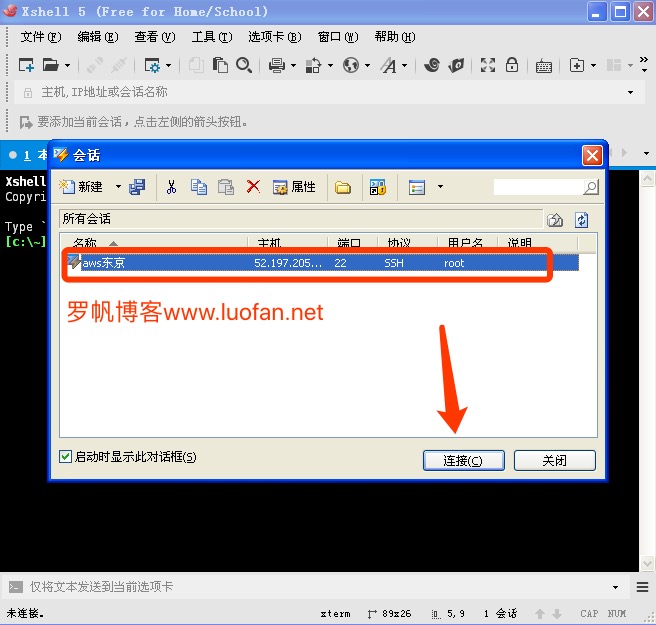
Task: Click the 关闭 close button
Action: pos(554,461)
